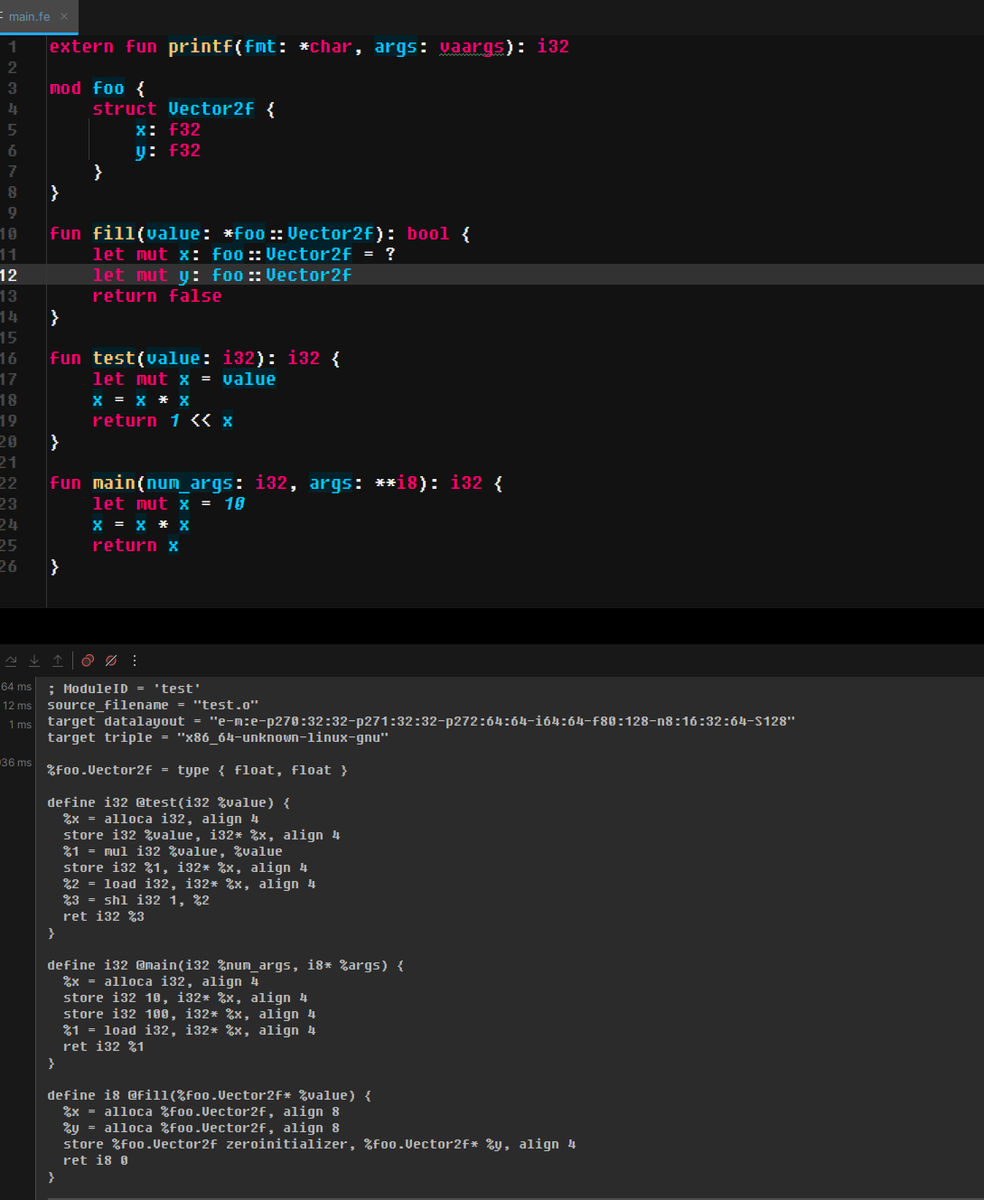Click the '?' initializer on line 11
984x1200 pixels.
390,255
